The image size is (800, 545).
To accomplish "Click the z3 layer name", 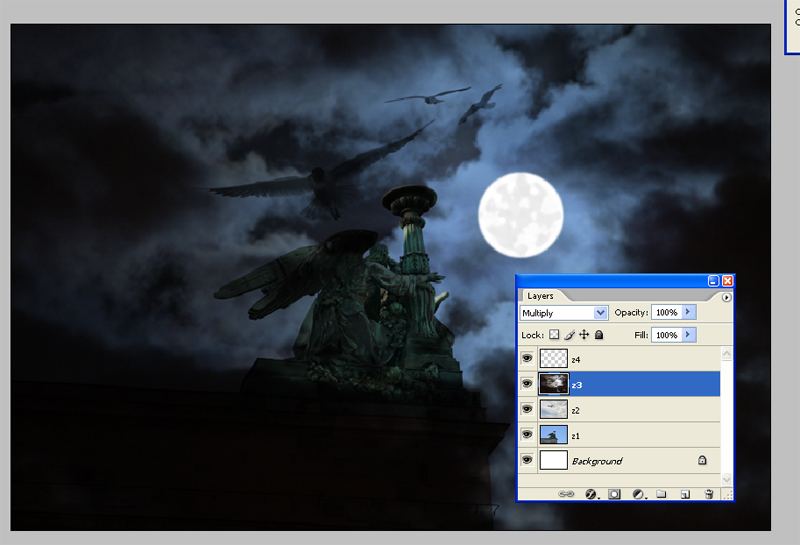I will coord(577,385).
